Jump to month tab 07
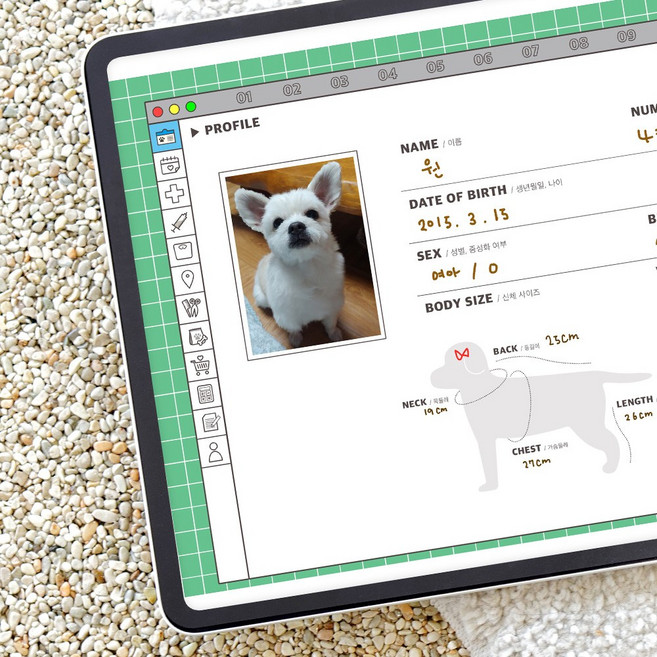The width and height of the screenshot is (657, 657). (530, 51)
